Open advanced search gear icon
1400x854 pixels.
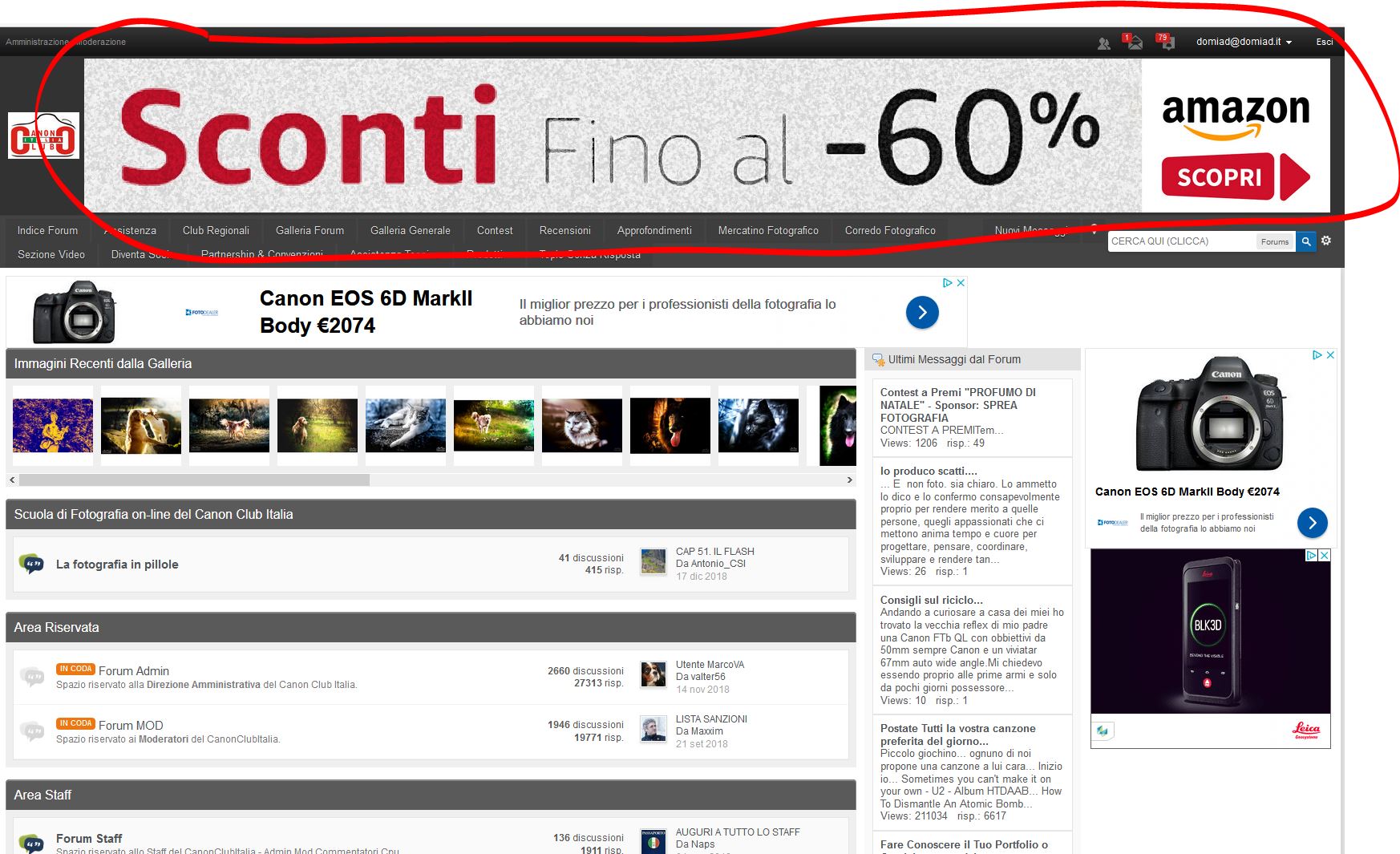click(1326, 241)
